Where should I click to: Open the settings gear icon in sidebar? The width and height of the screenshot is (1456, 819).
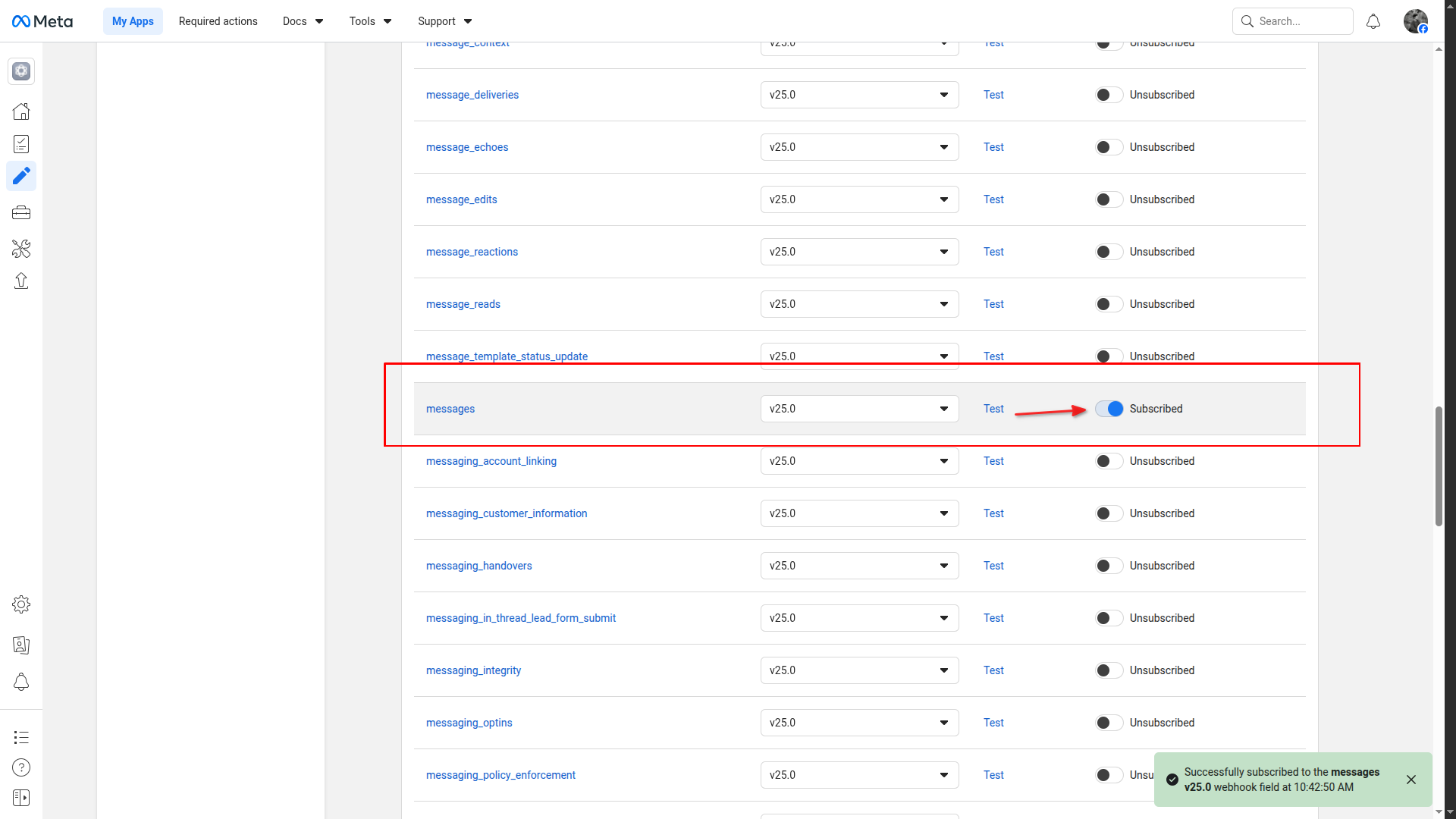click(x=21, y=604)
